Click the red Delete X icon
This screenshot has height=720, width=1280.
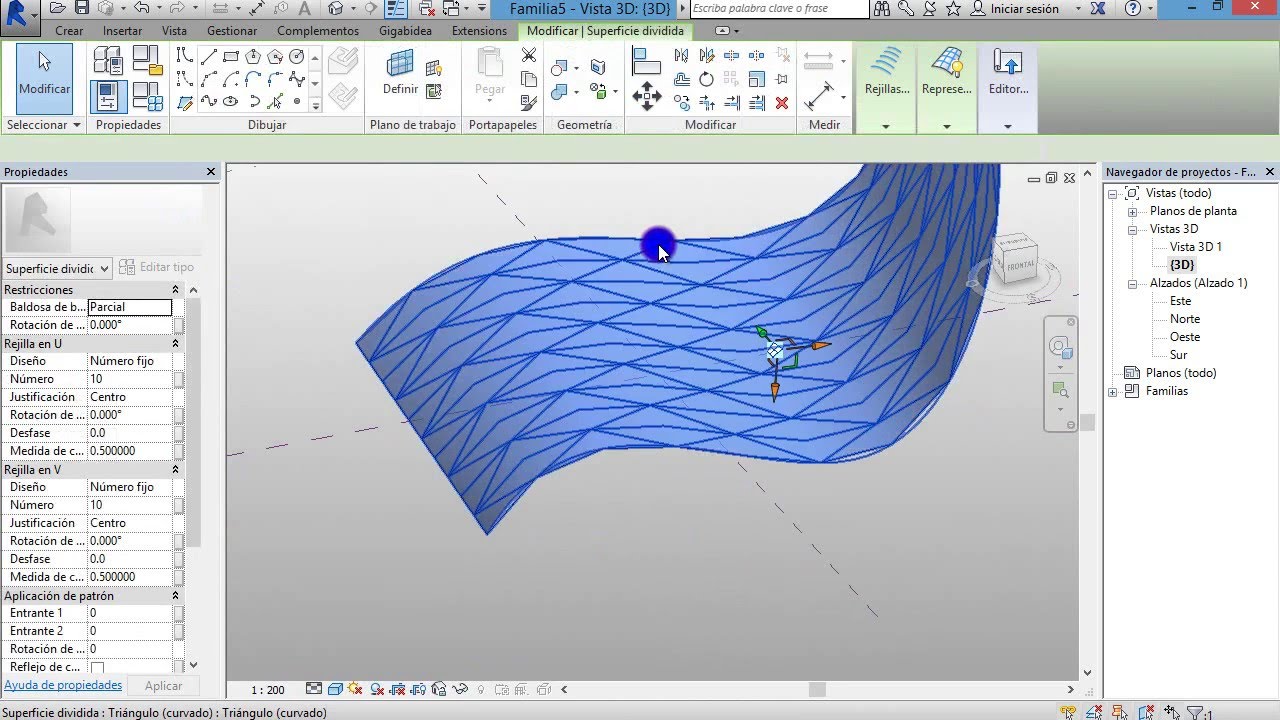click(x=782, y=103)
